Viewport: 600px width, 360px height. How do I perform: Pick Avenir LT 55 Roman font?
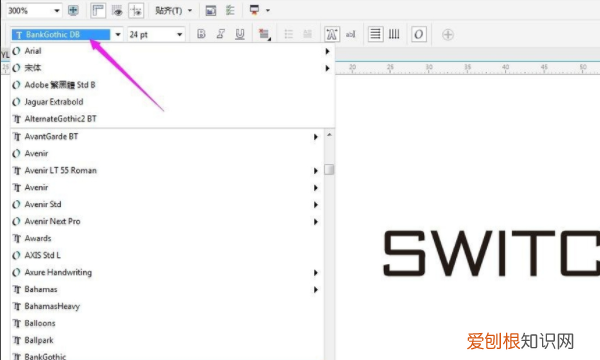(x=60, y=170)
